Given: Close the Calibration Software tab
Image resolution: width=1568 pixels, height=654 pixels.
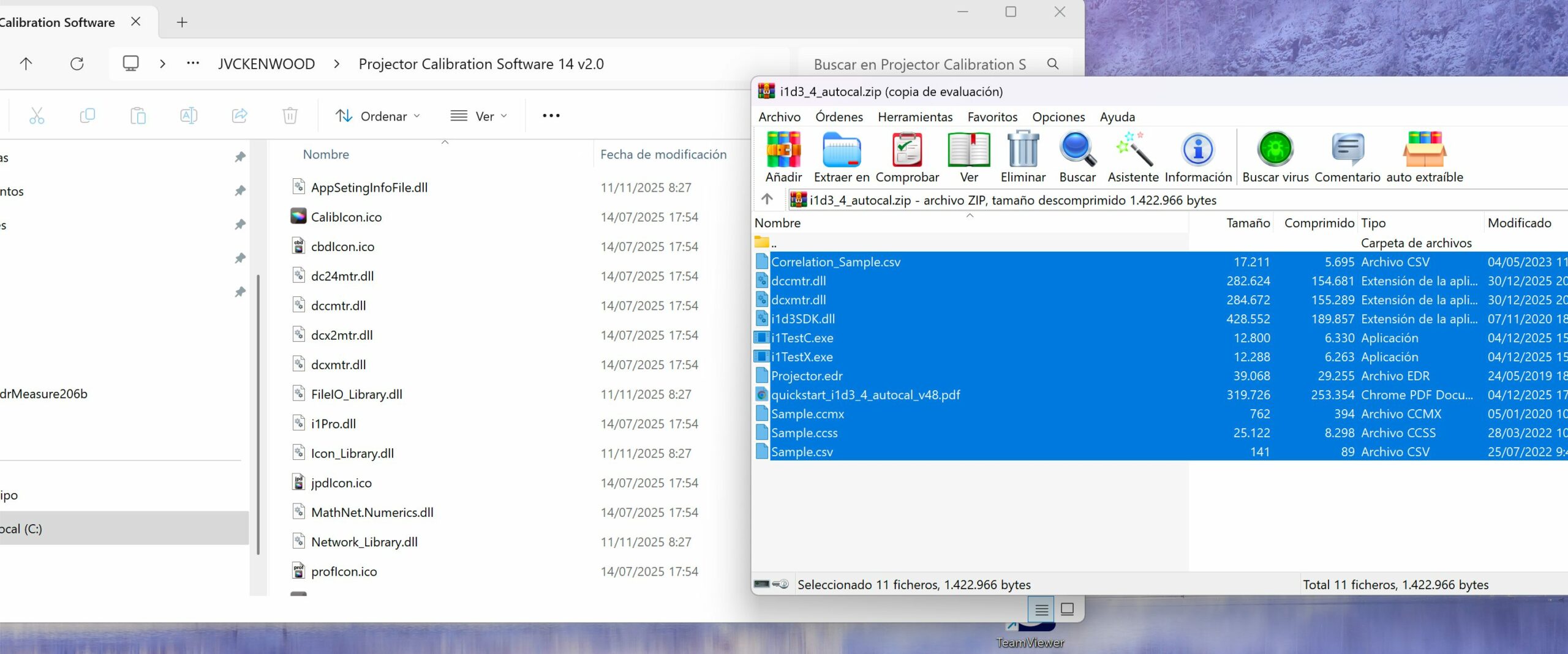Looking at the screenshot, I should (x=136, y=22).
